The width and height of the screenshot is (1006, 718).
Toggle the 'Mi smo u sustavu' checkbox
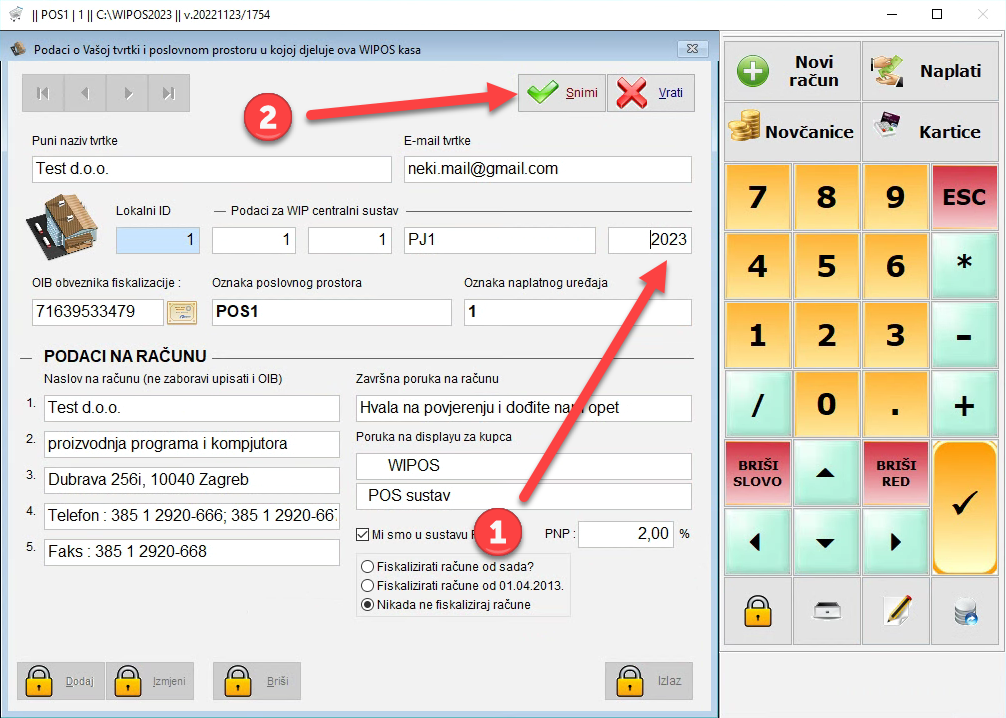coord(363,534)
